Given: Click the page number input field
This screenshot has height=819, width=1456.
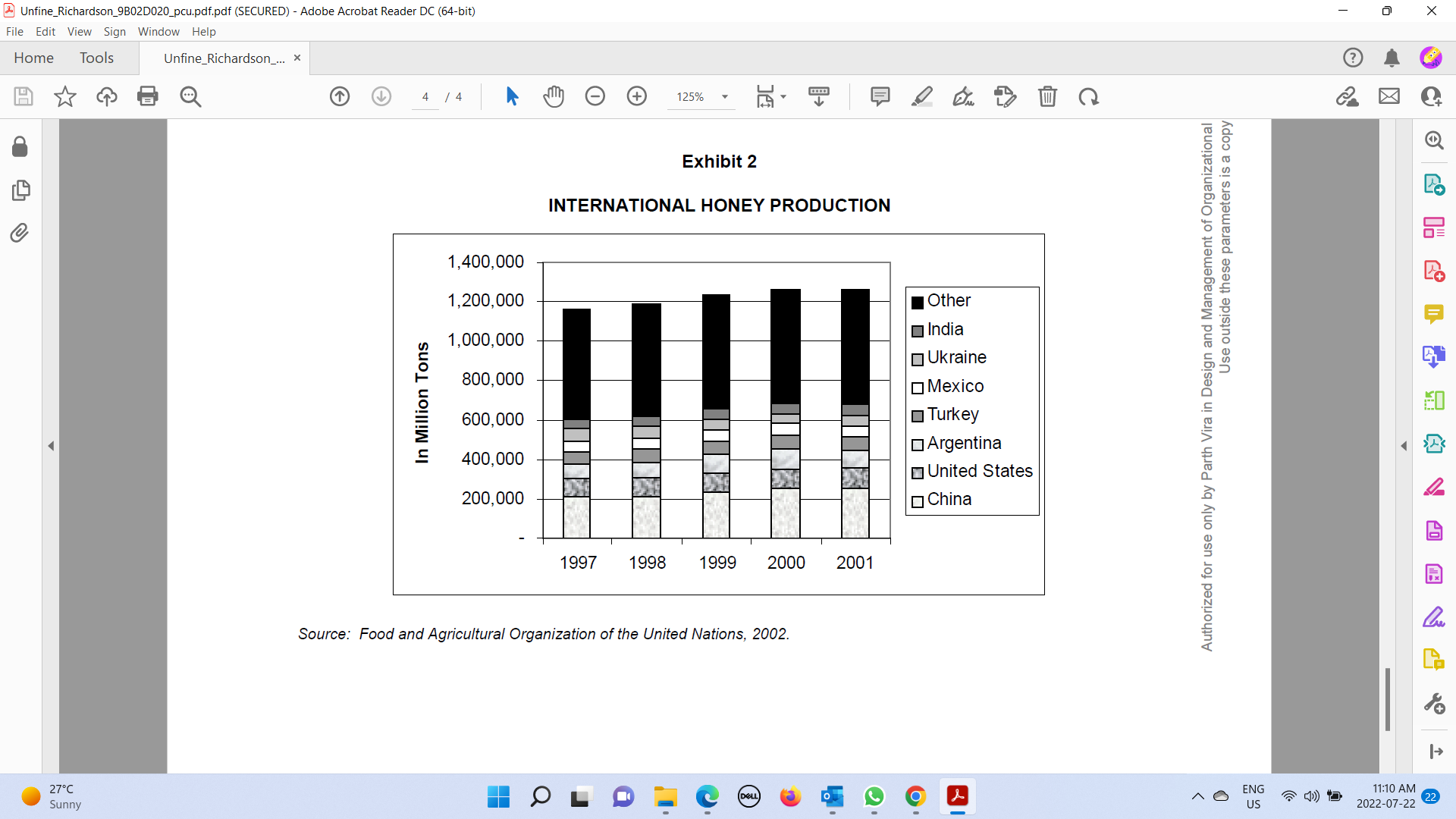Looking at the screenshot, I should 425,96.
